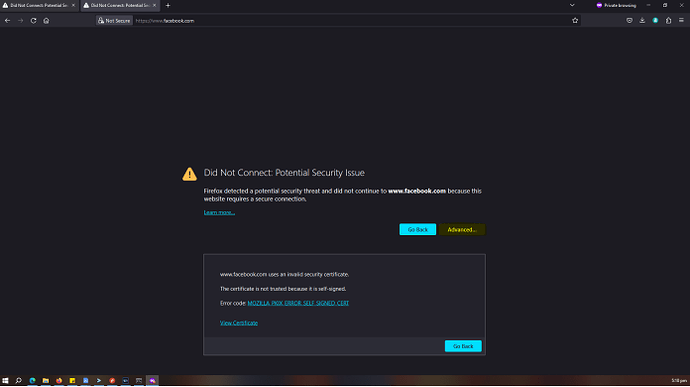
Task: Click the taskbar clock
Action: coord(679,381)
